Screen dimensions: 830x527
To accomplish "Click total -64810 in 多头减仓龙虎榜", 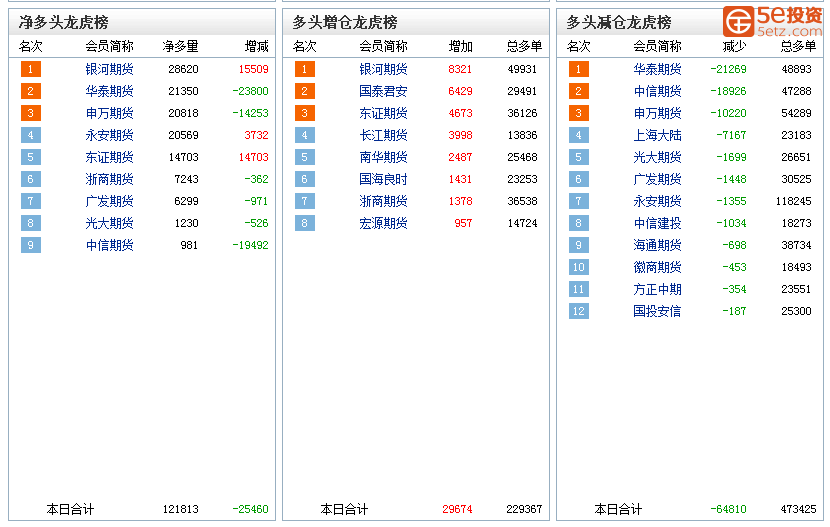I will [728, 510].
